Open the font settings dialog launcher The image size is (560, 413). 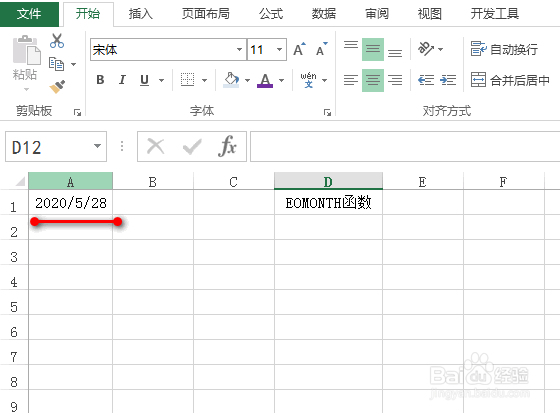pyautogui.click(x=327, y=113)
